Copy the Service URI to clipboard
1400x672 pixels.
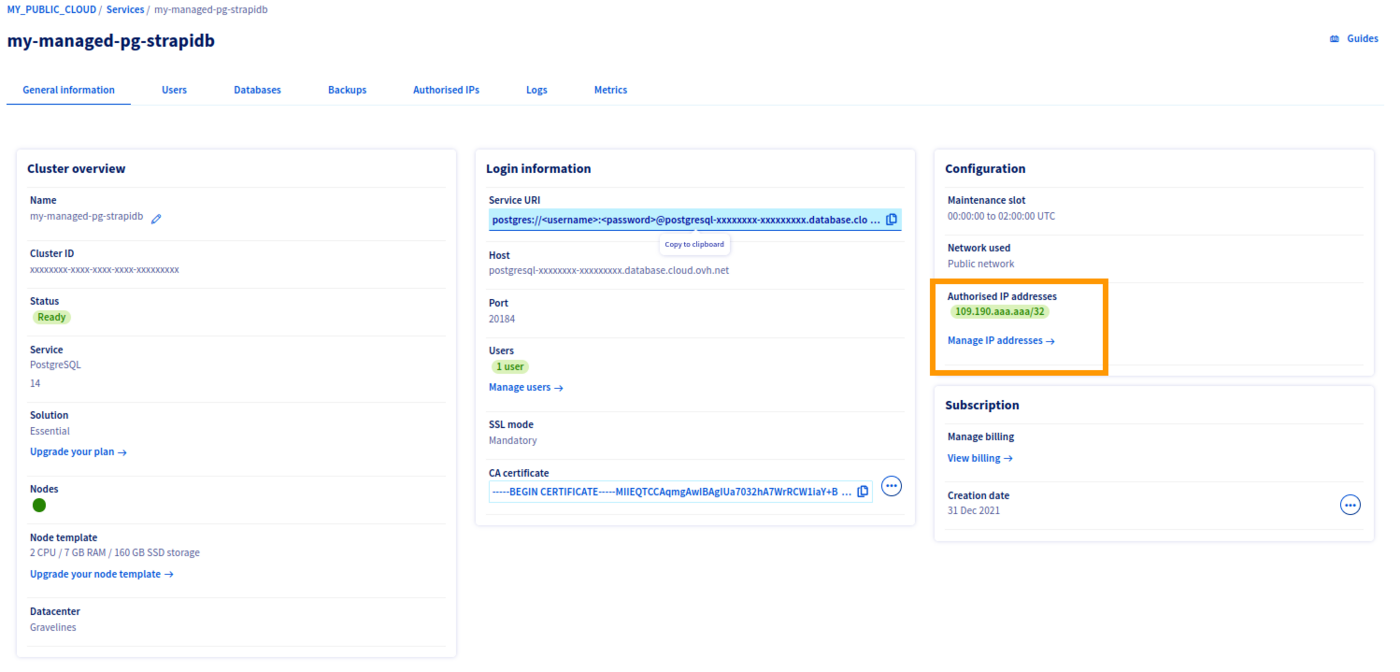(890, 219)
